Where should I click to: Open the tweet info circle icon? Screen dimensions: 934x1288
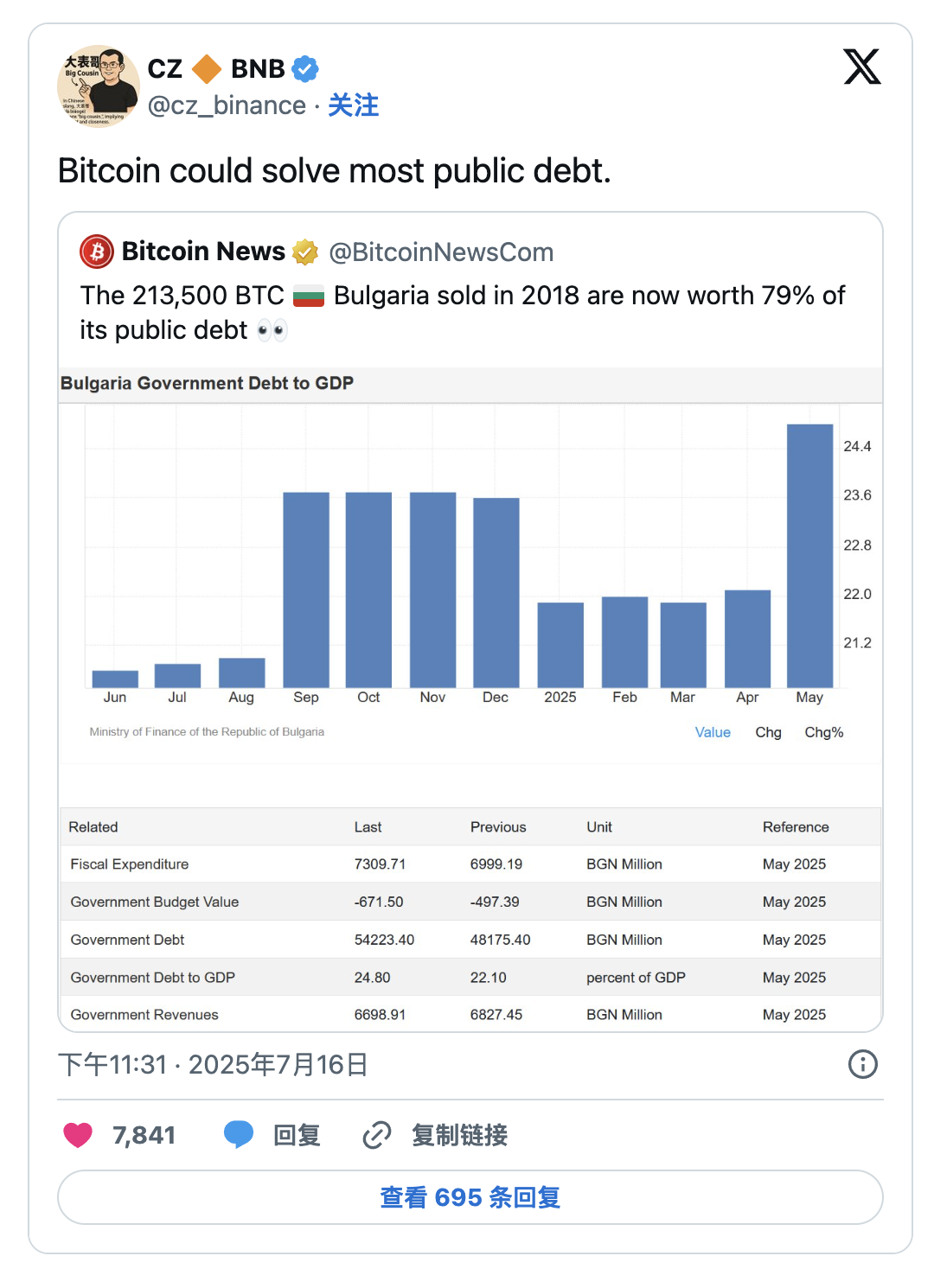(862, 1064)
